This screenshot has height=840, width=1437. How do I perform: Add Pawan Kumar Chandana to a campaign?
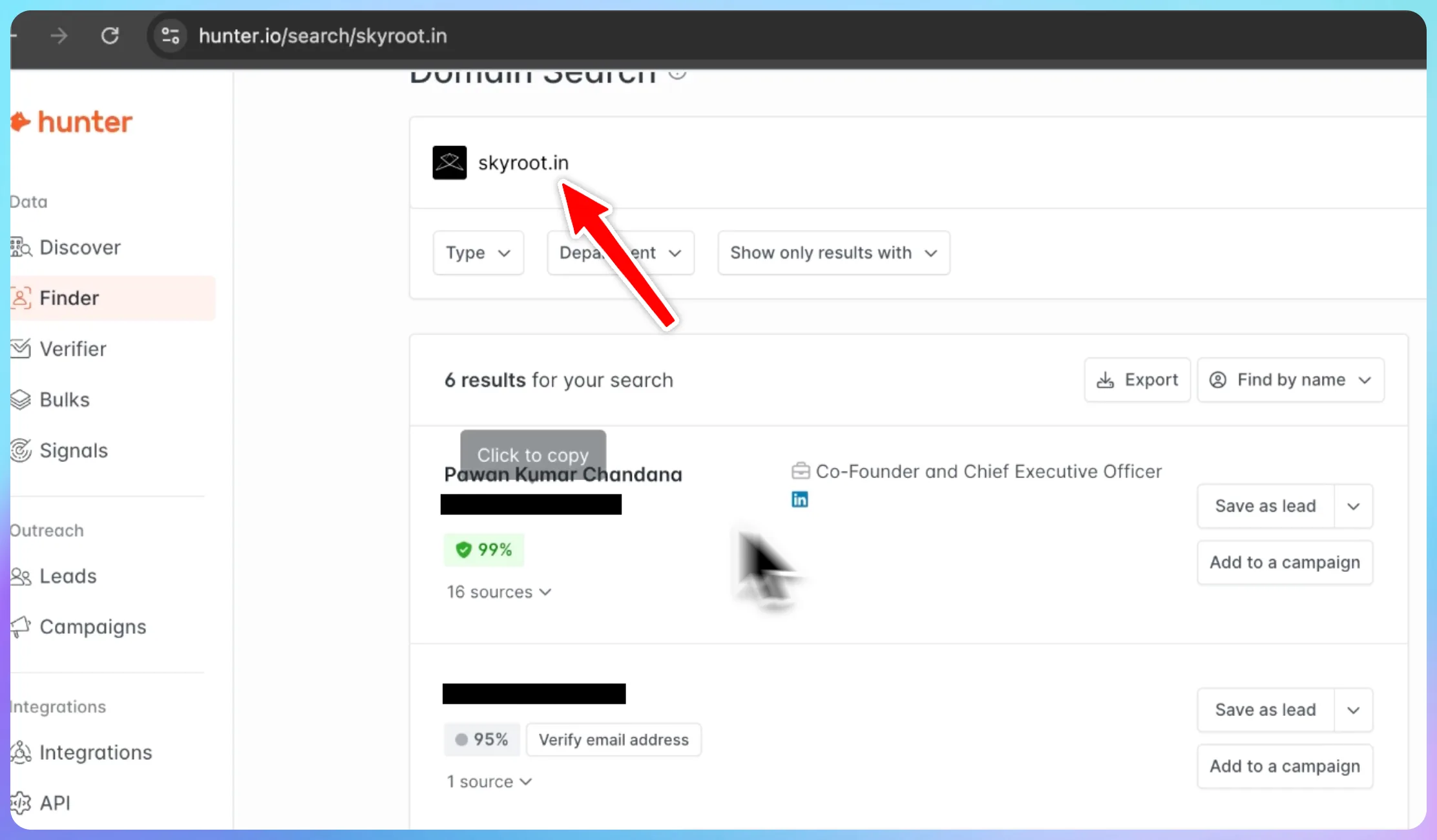1285,563
